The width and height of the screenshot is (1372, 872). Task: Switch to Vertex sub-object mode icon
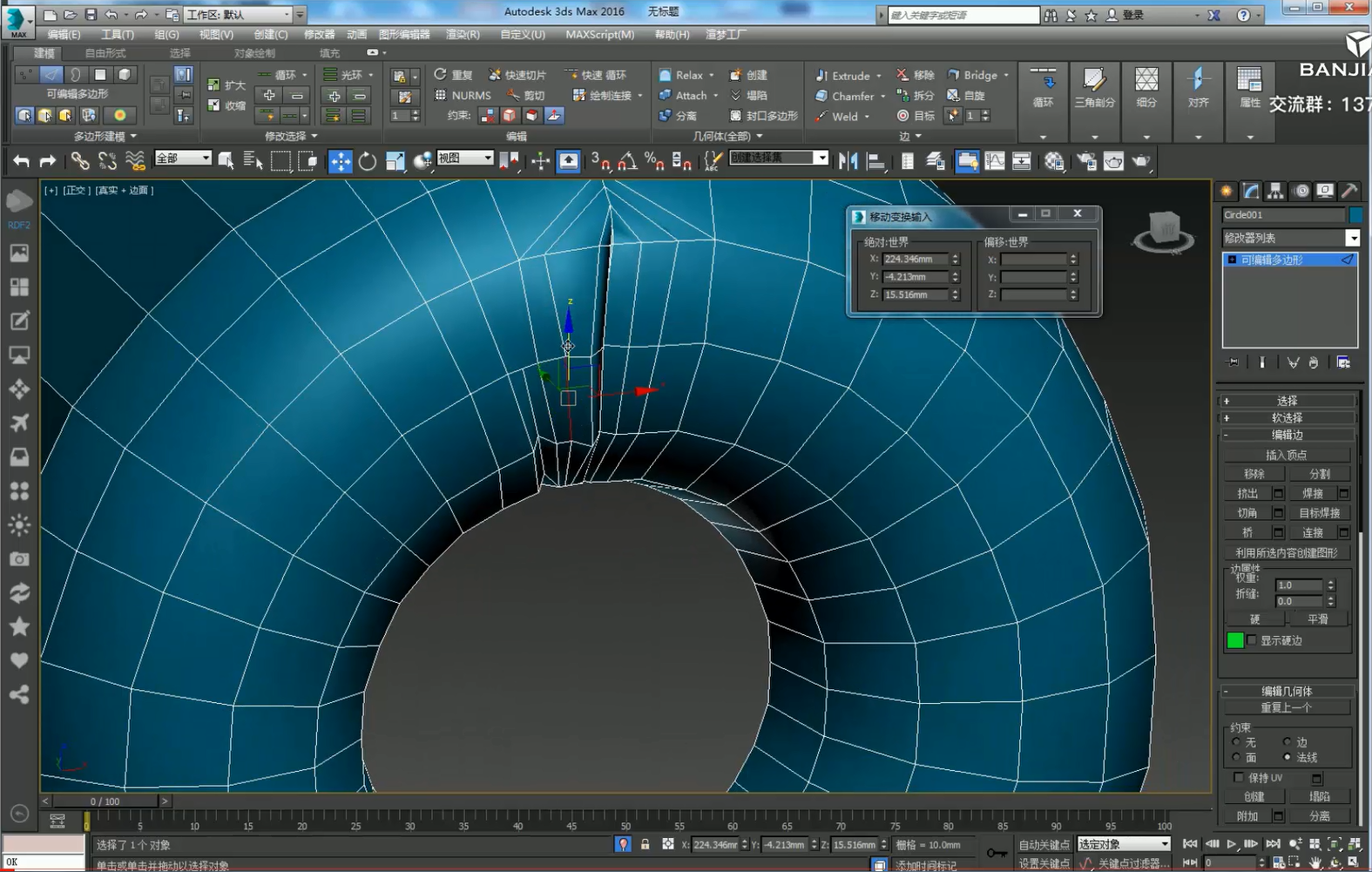coord(25,75)
